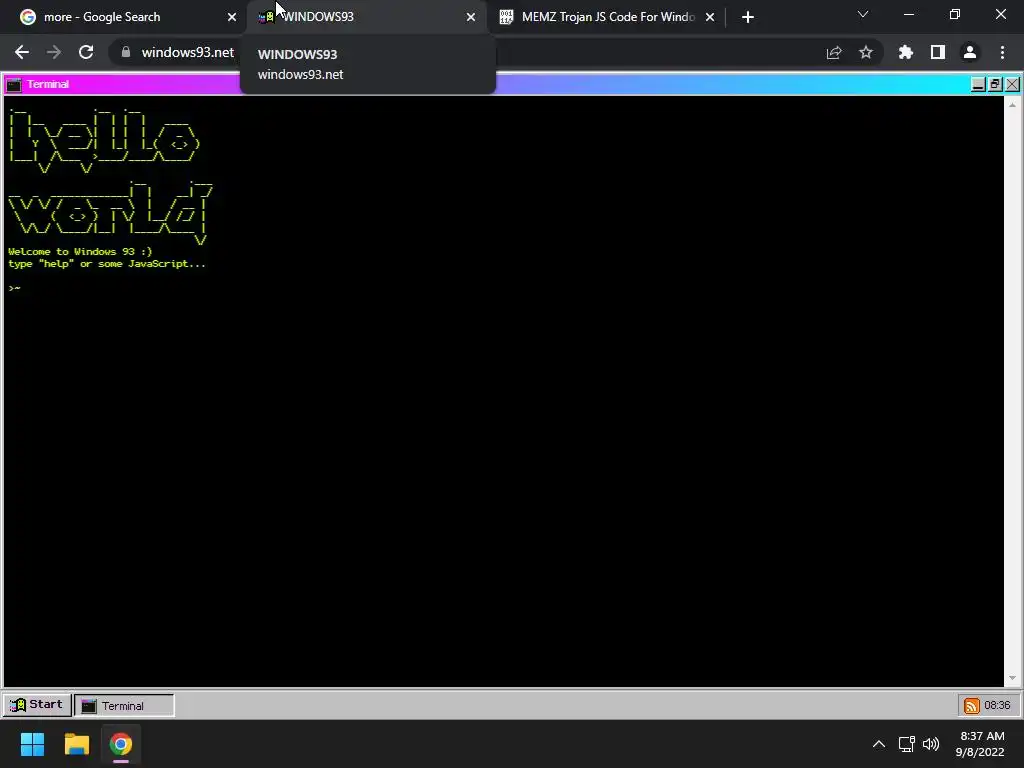Open the Windows 93 Start menu

[37, 705]
